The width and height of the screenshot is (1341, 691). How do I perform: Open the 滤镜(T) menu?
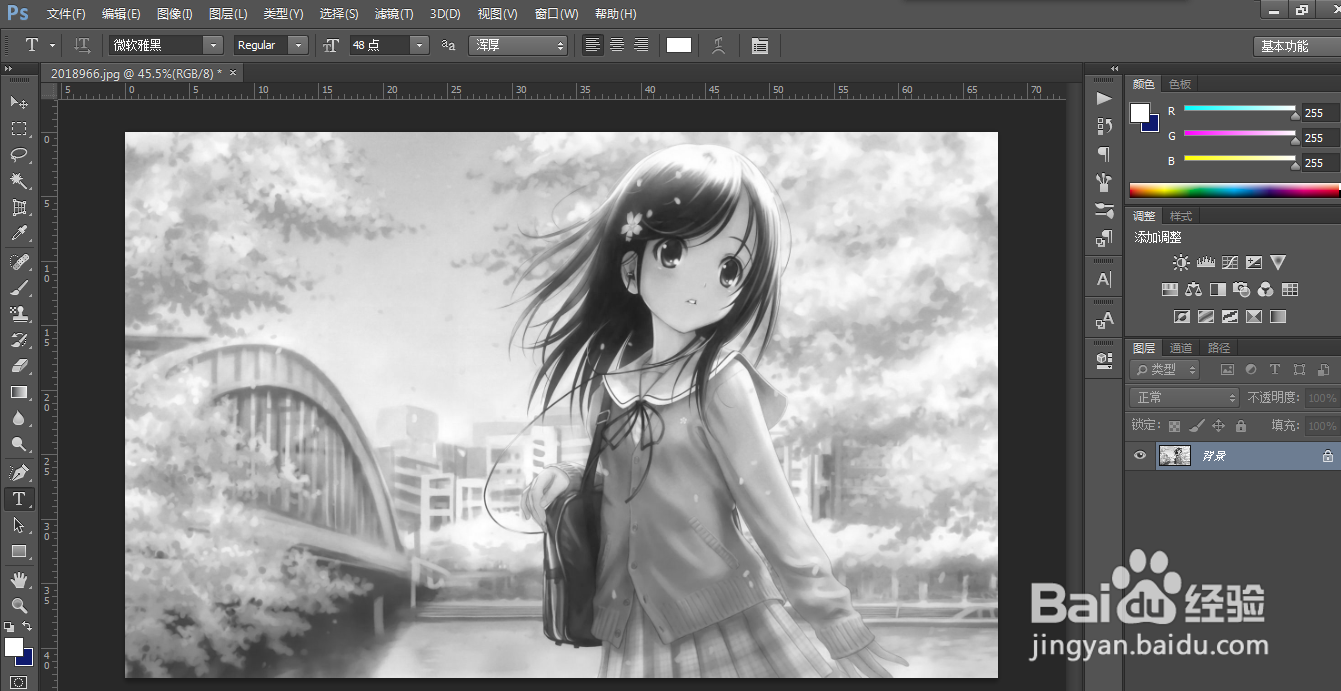[x=394, y=14]
